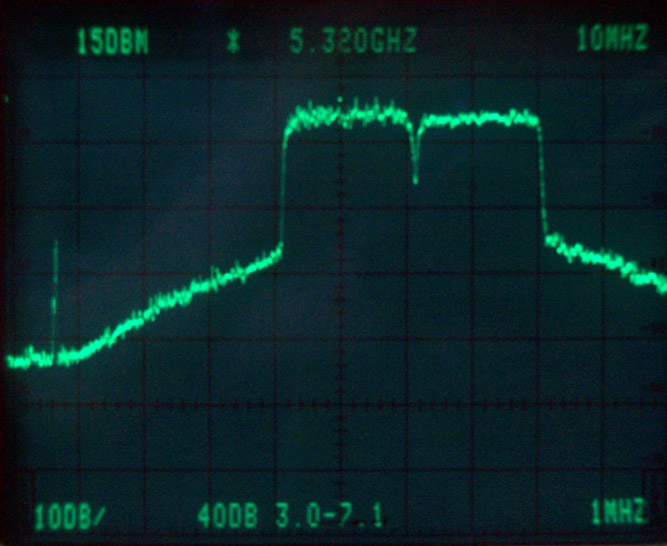Click the 15DBM reference level readout
This screenshot has height=546, width=667.
click(113, 43)
